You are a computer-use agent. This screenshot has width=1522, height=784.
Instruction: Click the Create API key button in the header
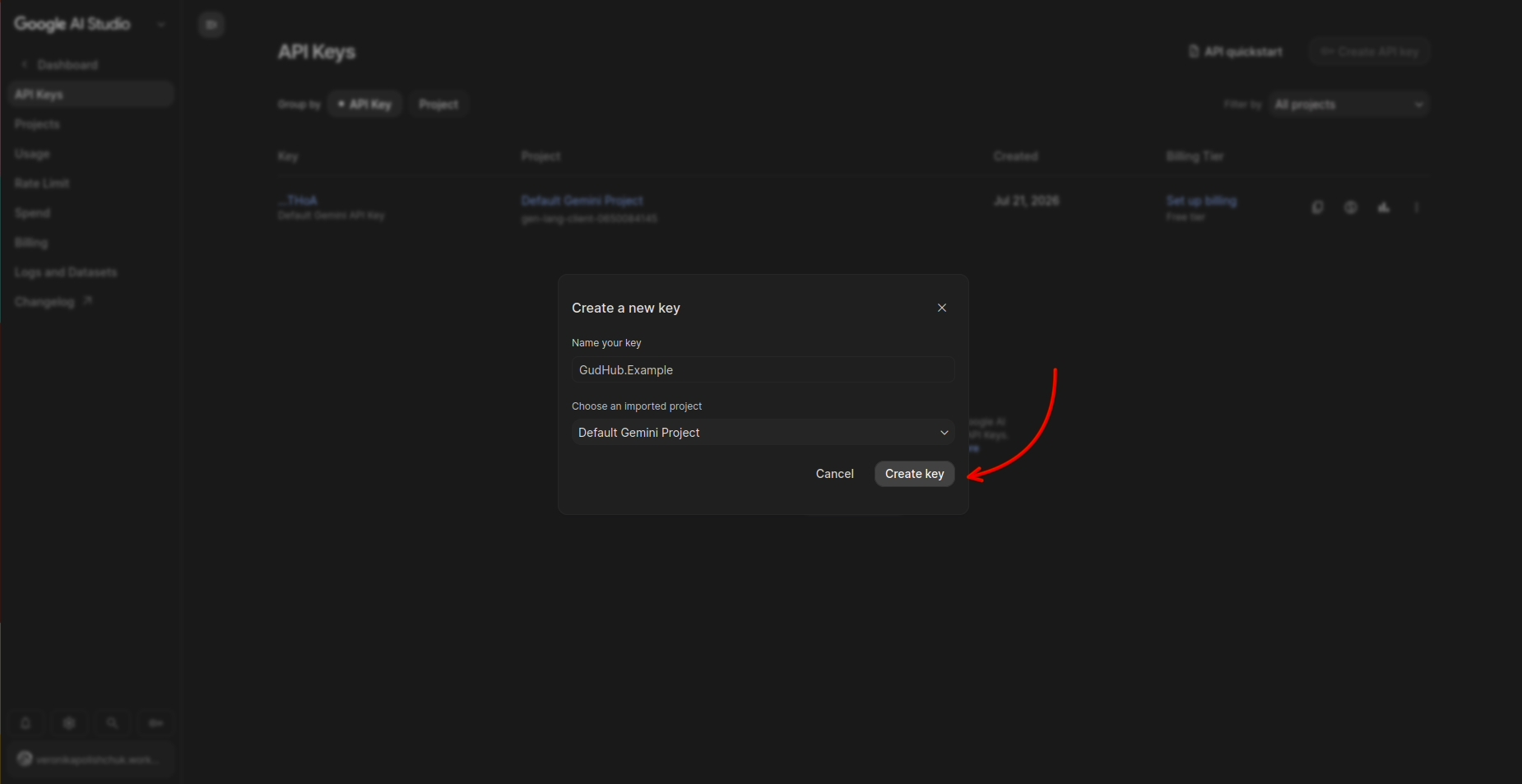(1370, 52)
